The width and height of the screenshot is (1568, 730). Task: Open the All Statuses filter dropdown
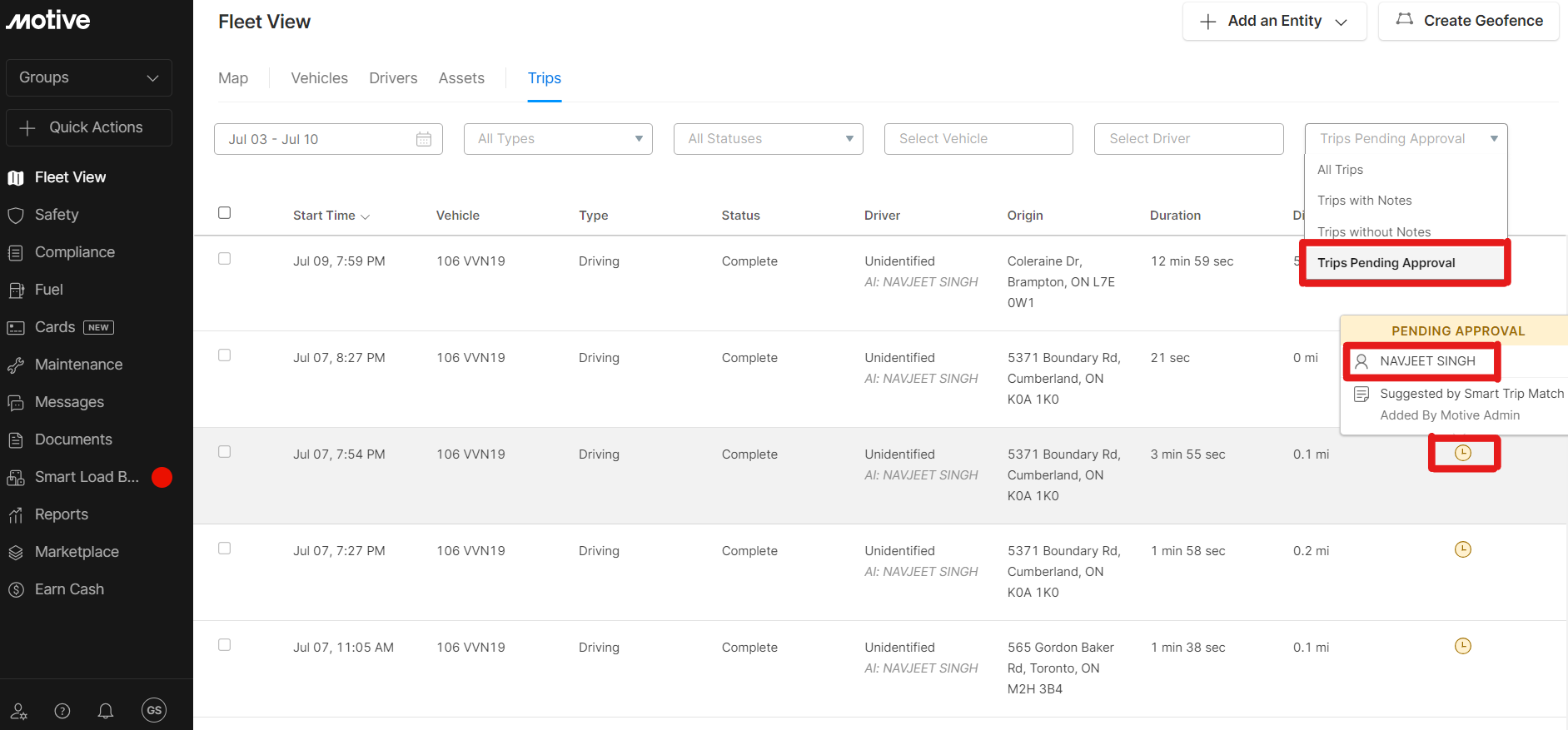[769, 139]
